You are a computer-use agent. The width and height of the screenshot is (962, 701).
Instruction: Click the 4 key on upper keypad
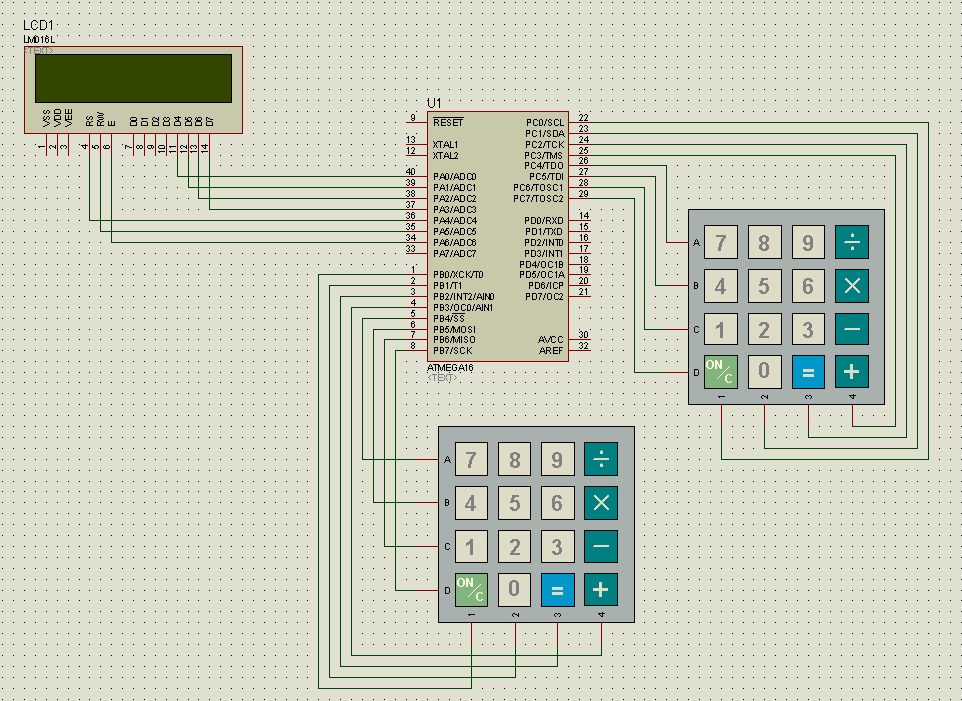coord(721,286)
